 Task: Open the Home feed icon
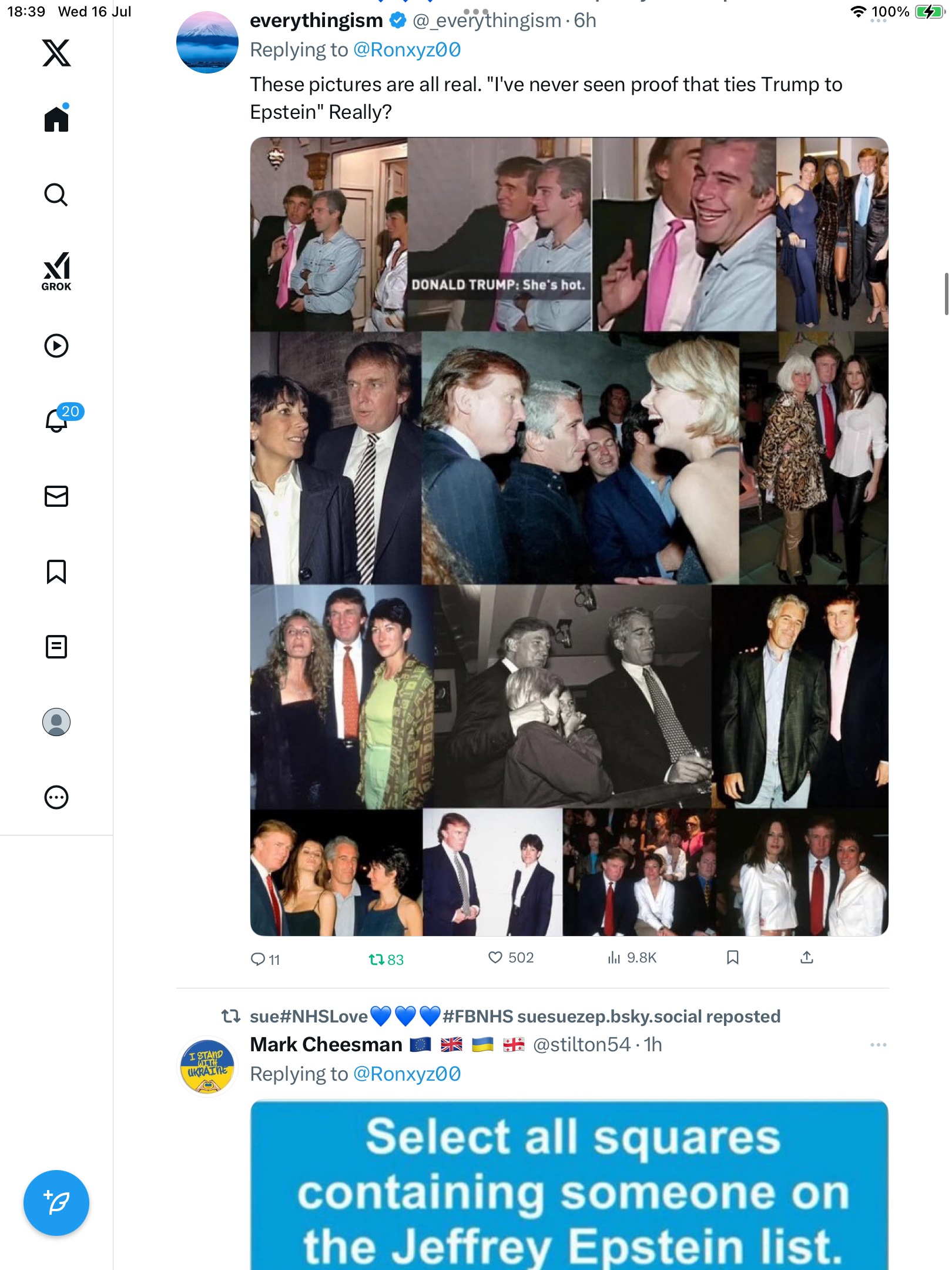tap(56, 118)
